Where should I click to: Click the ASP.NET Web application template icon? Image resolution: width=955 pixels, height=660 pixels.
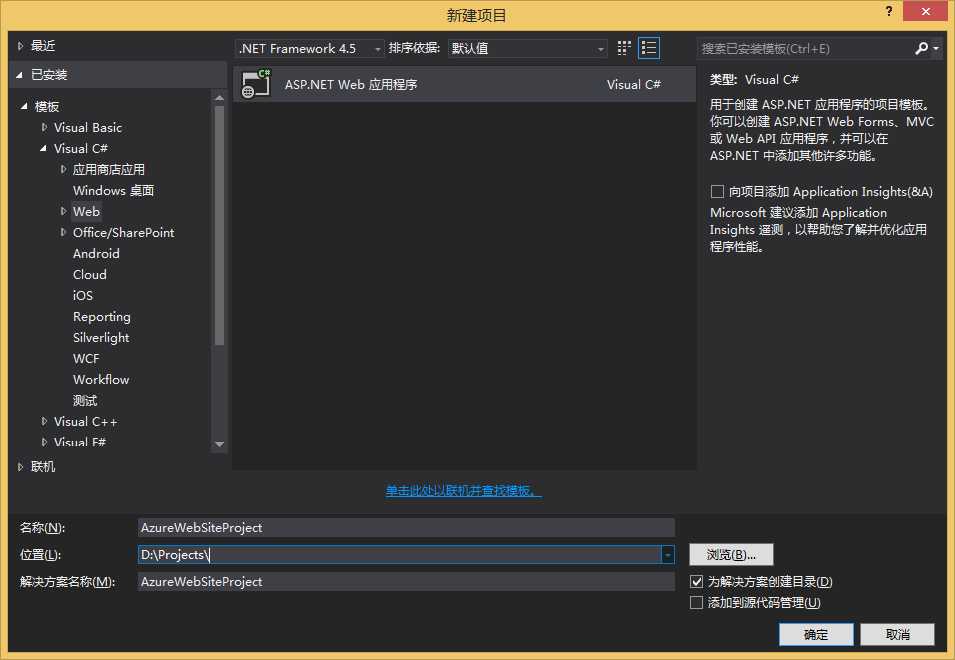[x=256, y=84]
